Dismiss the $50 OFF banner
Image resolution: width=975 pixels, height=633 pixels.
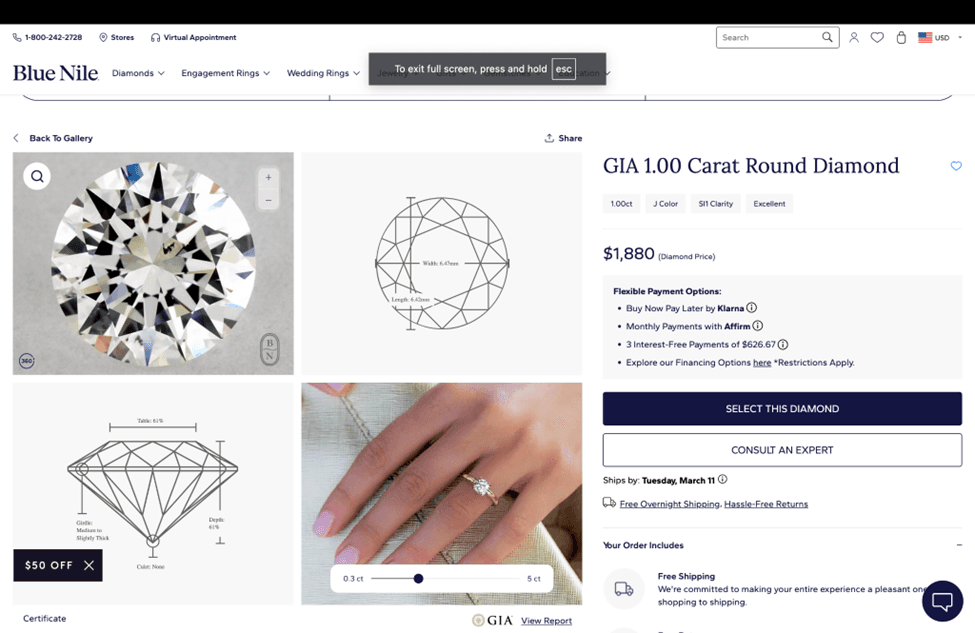pyautogui.click(x=89, y=565)
